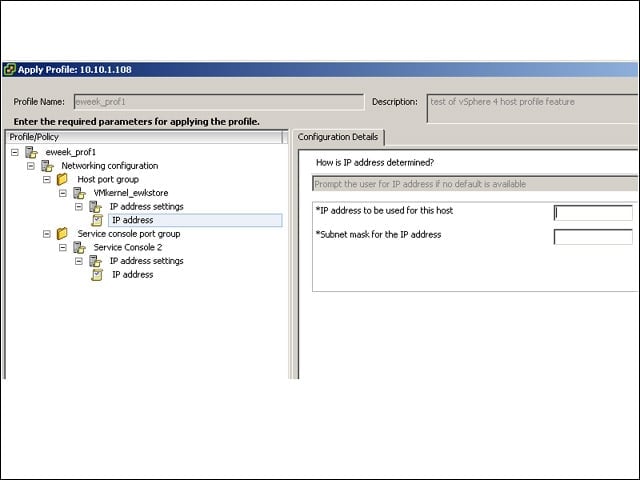
Task: Click '*Subnet mask for the IP address' label
Action: point(378,235)
